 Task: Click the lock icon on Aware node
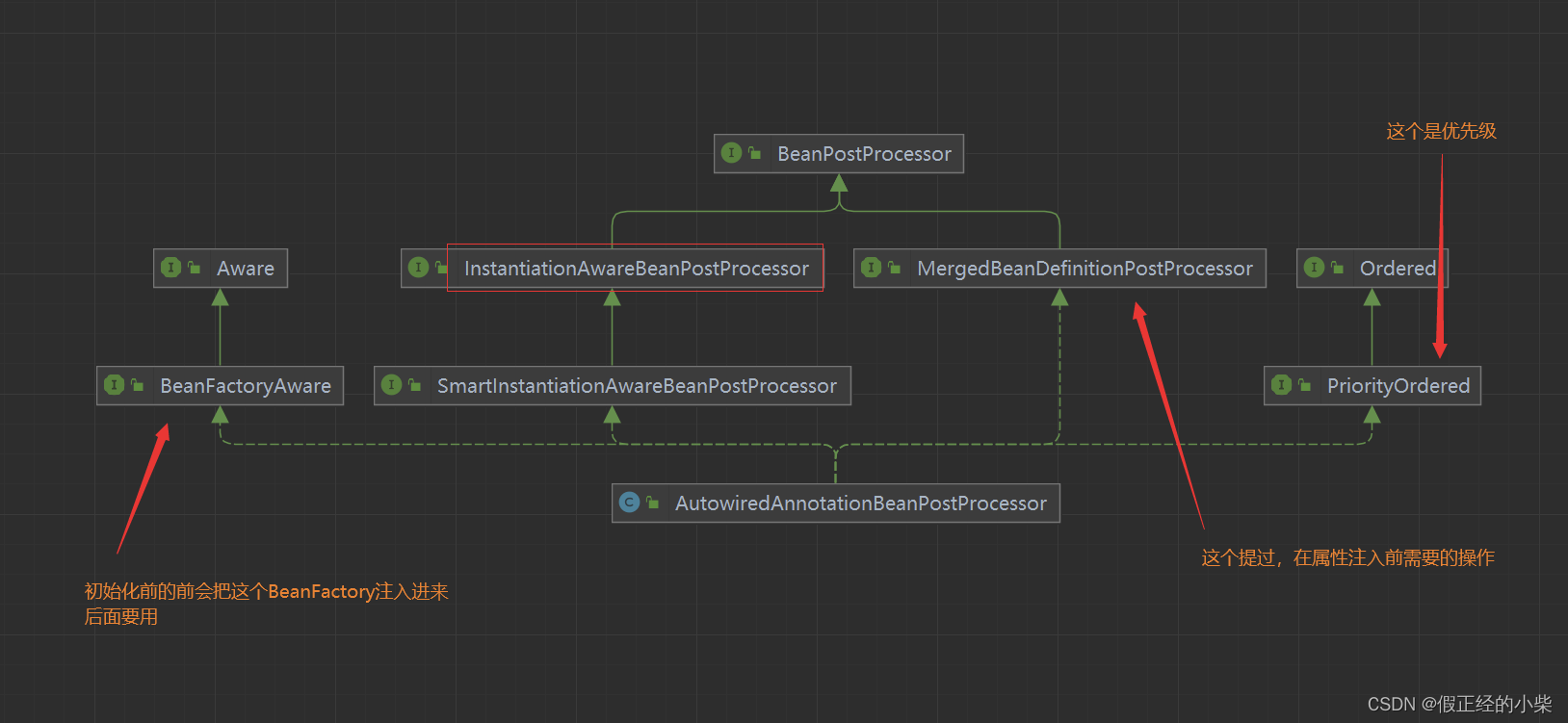click(194, 268)
